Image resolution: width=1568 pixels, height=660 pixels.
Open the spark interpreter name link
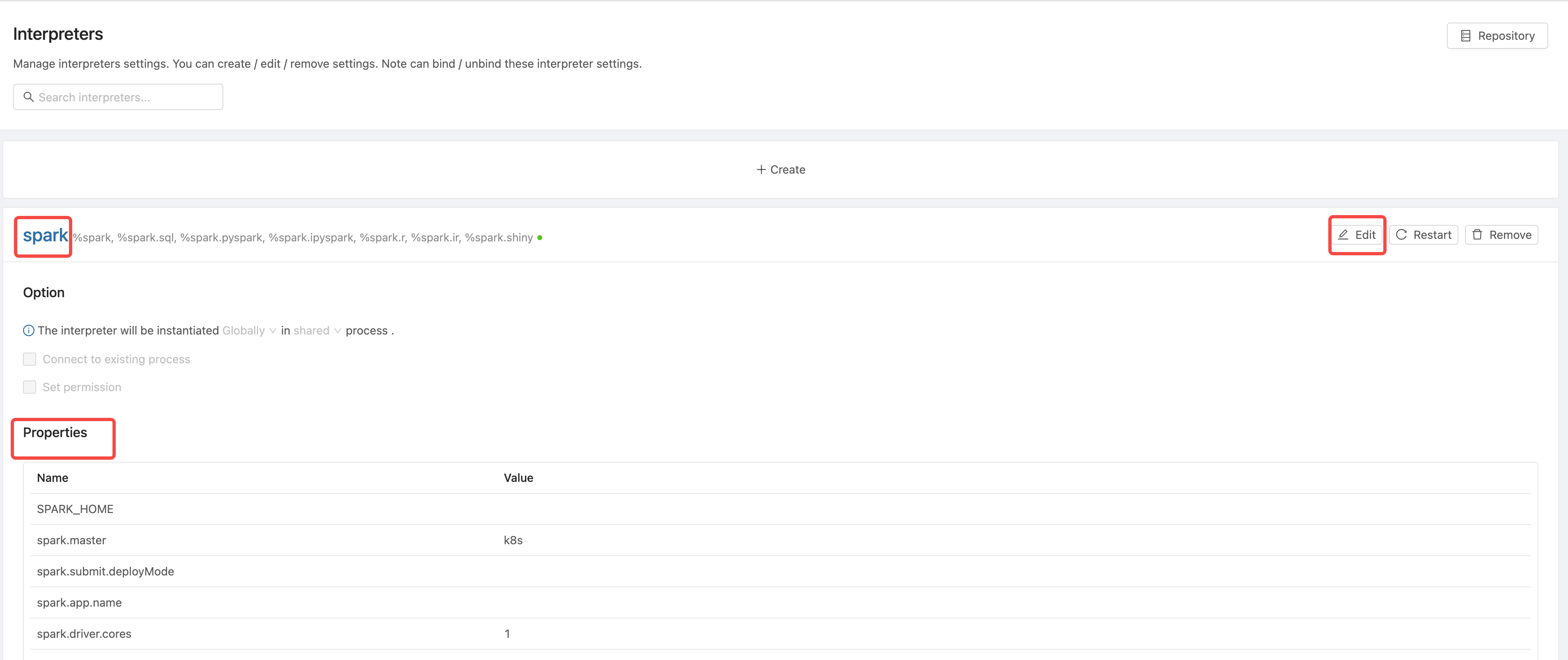(x=45, y=235)
